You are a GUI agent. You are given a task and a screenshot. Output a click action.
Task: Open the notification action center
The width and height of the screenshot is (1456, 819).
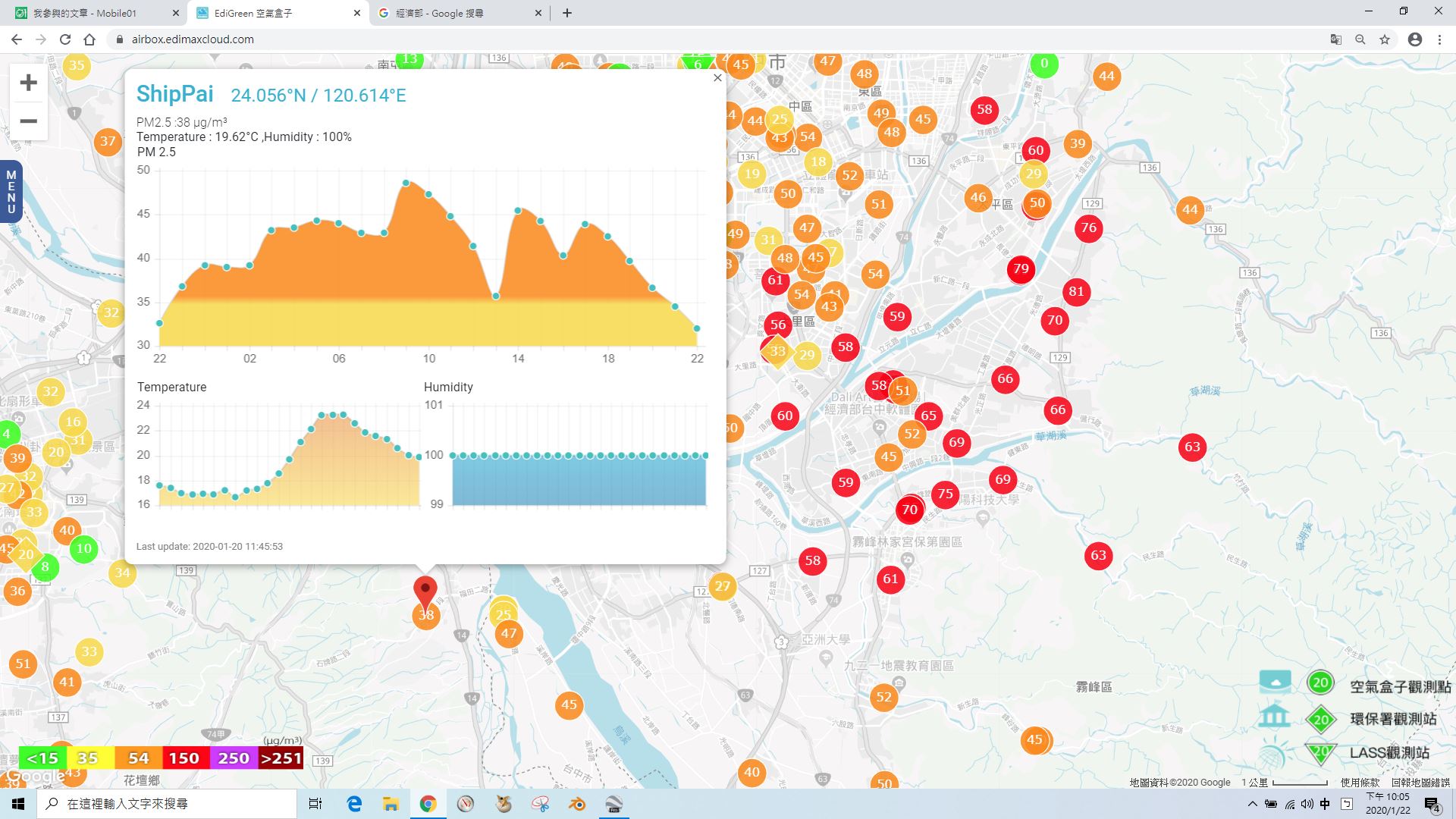tap(1432, 804)
